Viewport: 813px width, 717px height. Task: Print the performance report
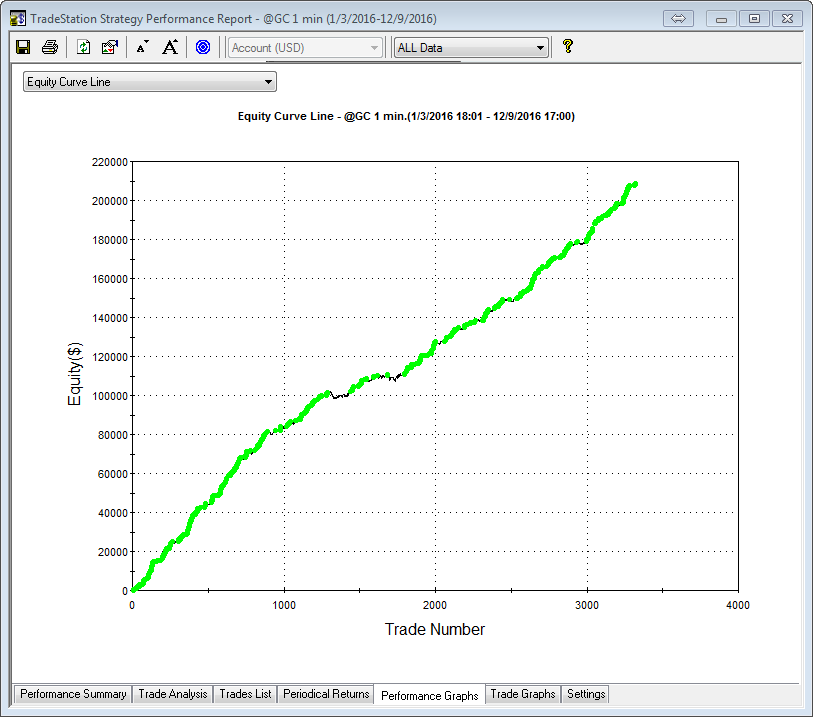pos(50,47)
